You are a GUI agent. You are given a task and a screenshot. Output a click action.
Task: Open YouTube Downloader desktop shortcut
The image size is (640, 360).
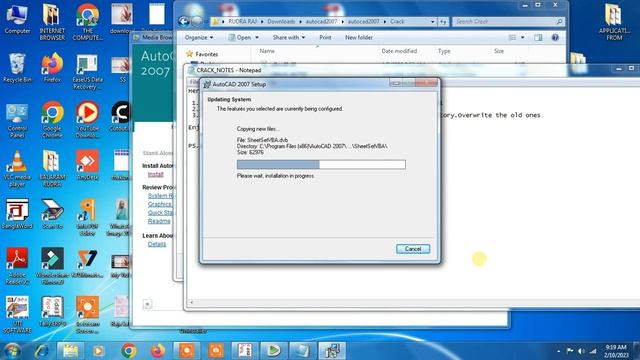[87, 120]
